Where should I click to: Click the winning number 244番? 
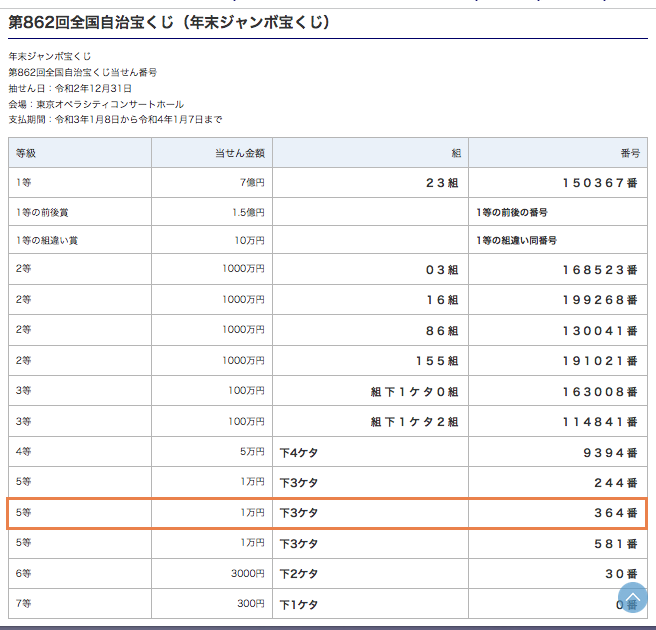point(615,483)
